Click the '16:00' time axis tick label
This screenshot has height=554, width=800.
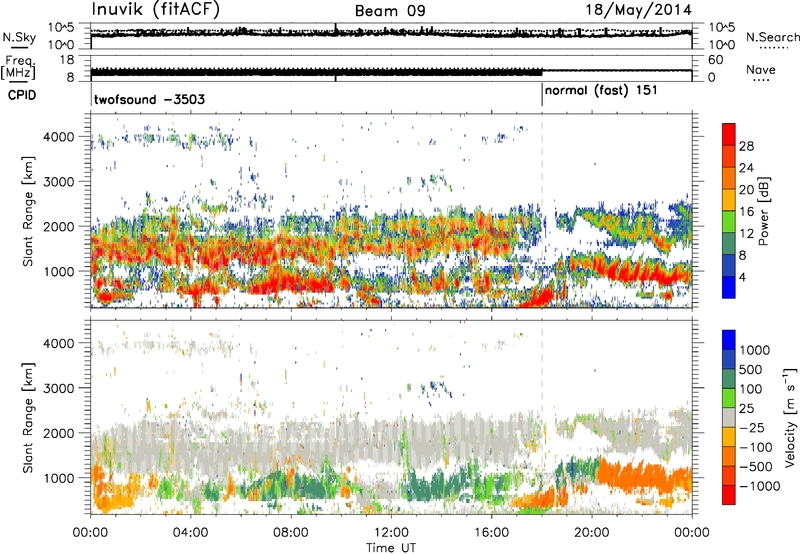[x=491, y=533]
